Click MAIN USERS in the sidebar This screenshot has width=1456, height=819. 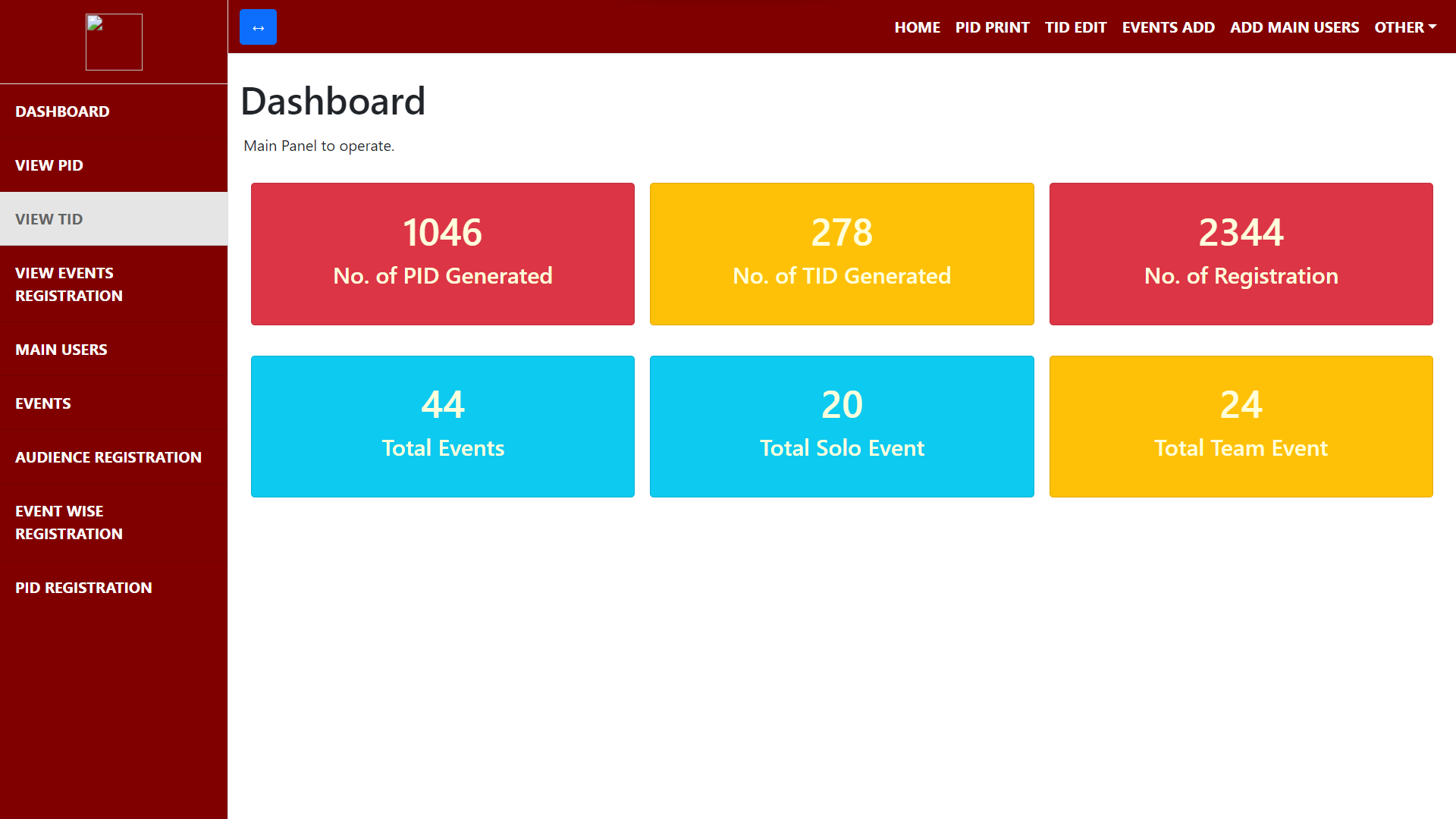pos(61,350)
